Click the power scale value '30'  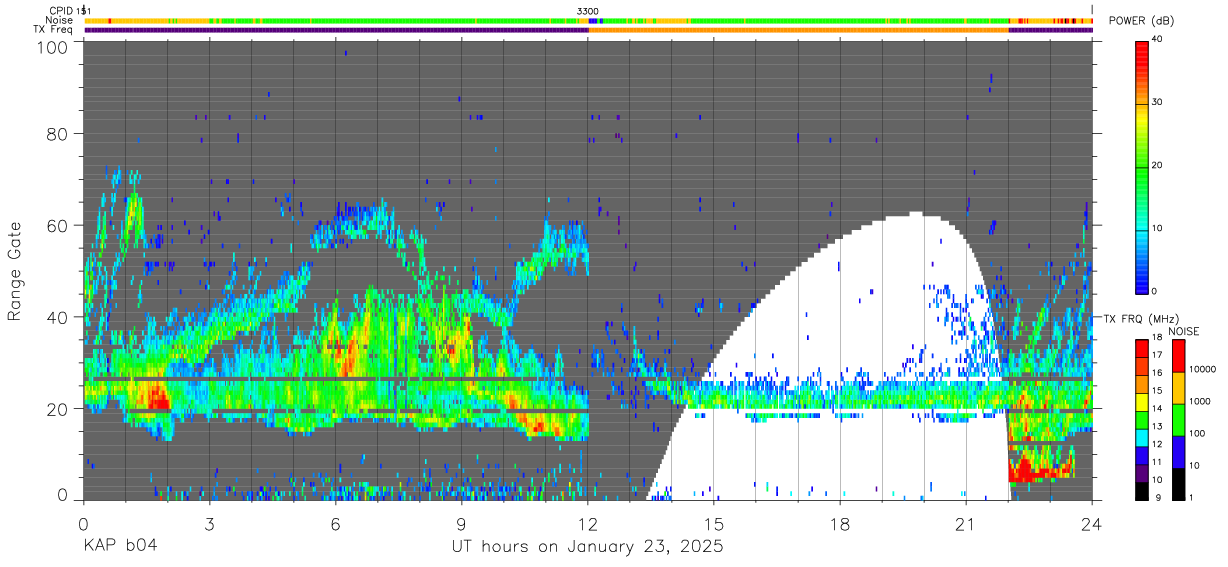coord(1158,102)
